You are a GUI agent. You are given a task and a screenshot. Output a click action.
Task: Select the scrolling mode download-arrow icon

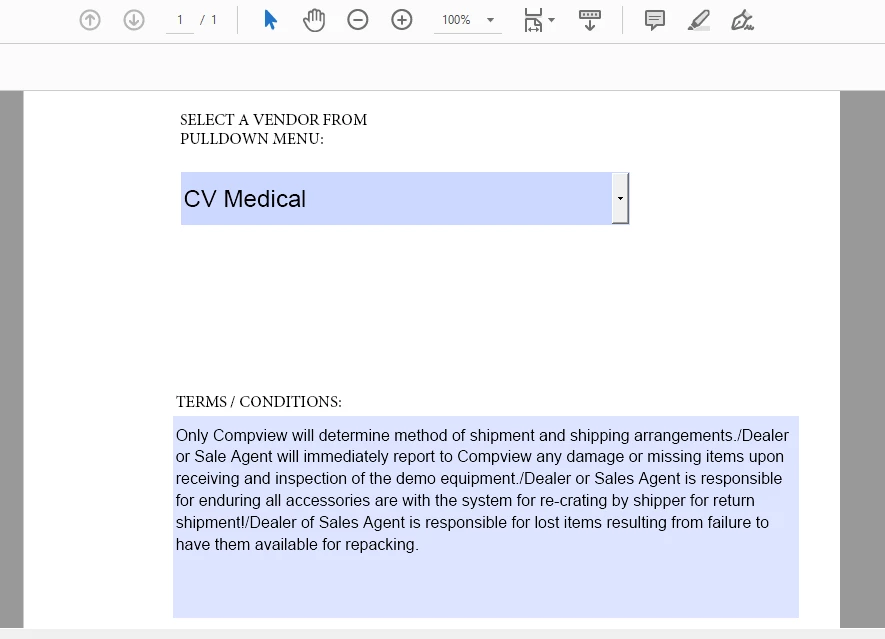tap(590, 20)
